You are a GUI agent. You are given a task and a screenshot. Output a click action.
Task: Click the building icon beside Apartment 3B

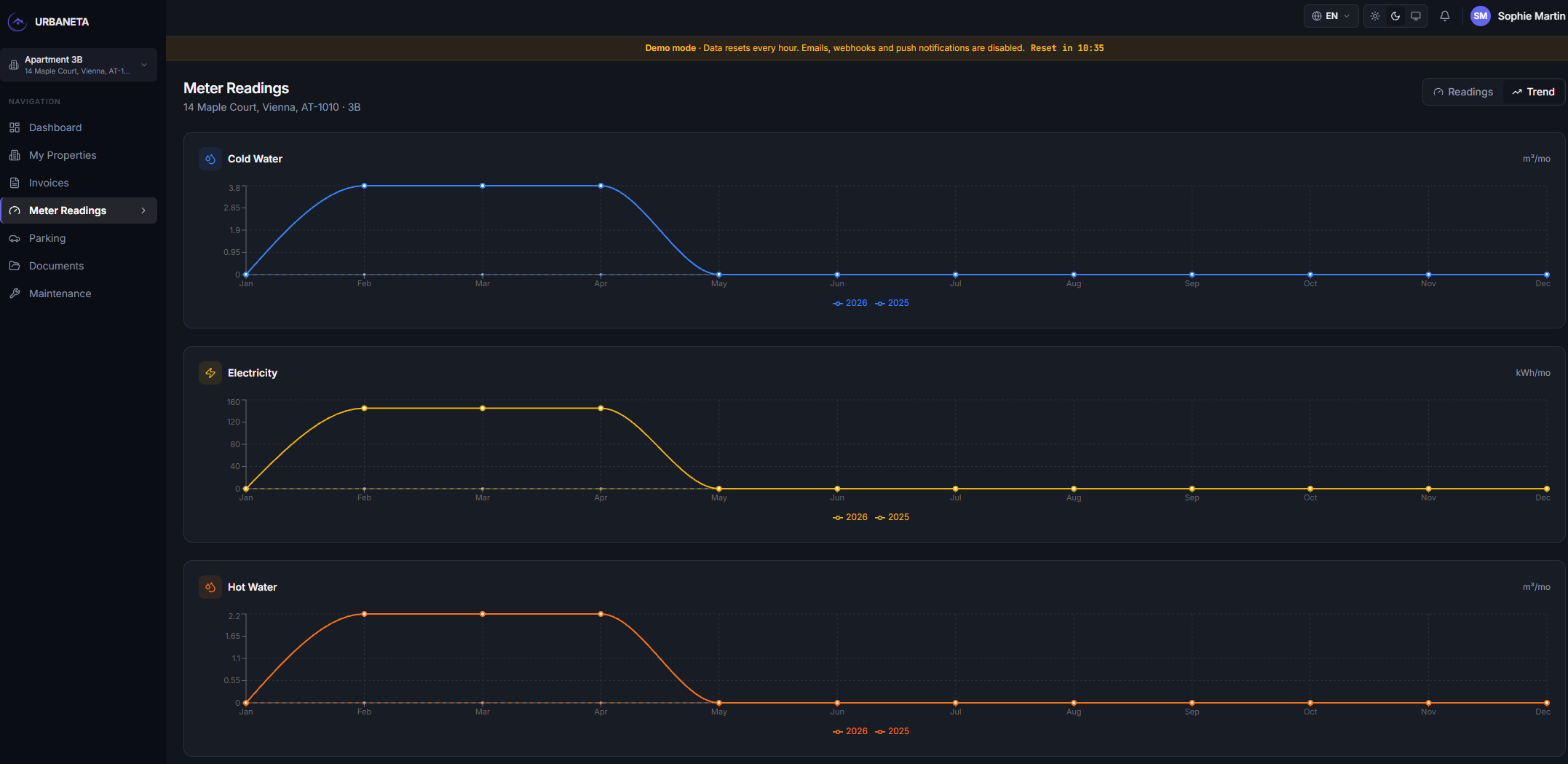(14, 65)
